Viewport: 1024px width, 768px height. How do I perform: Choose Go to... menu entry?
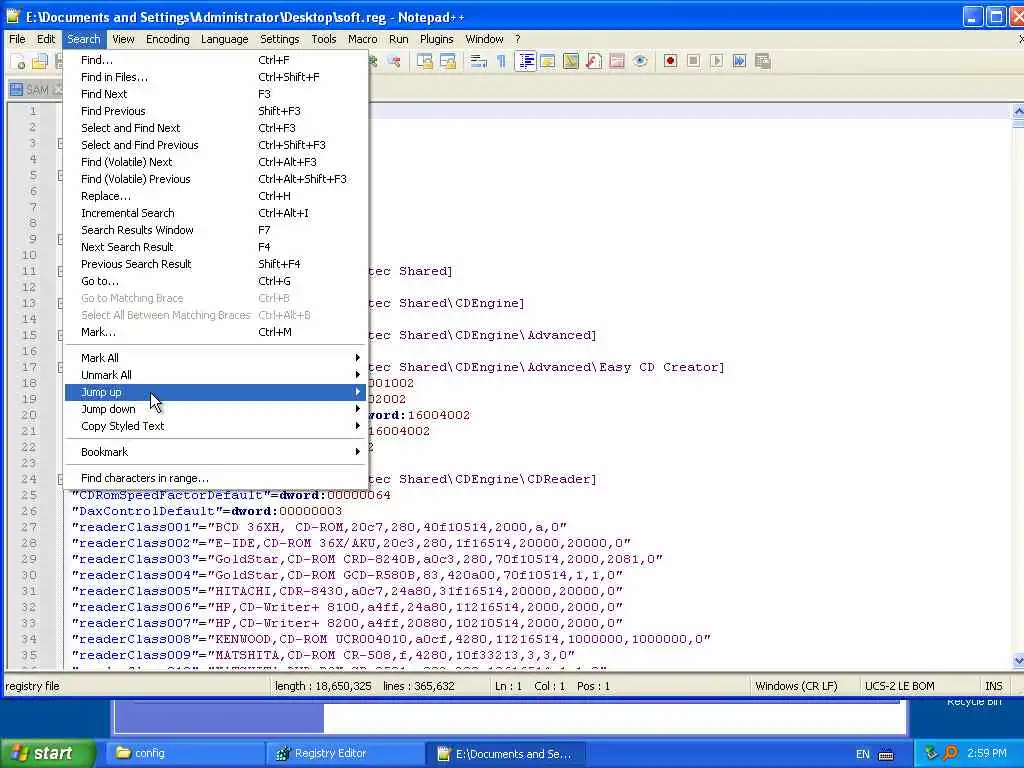coord(215,281)
